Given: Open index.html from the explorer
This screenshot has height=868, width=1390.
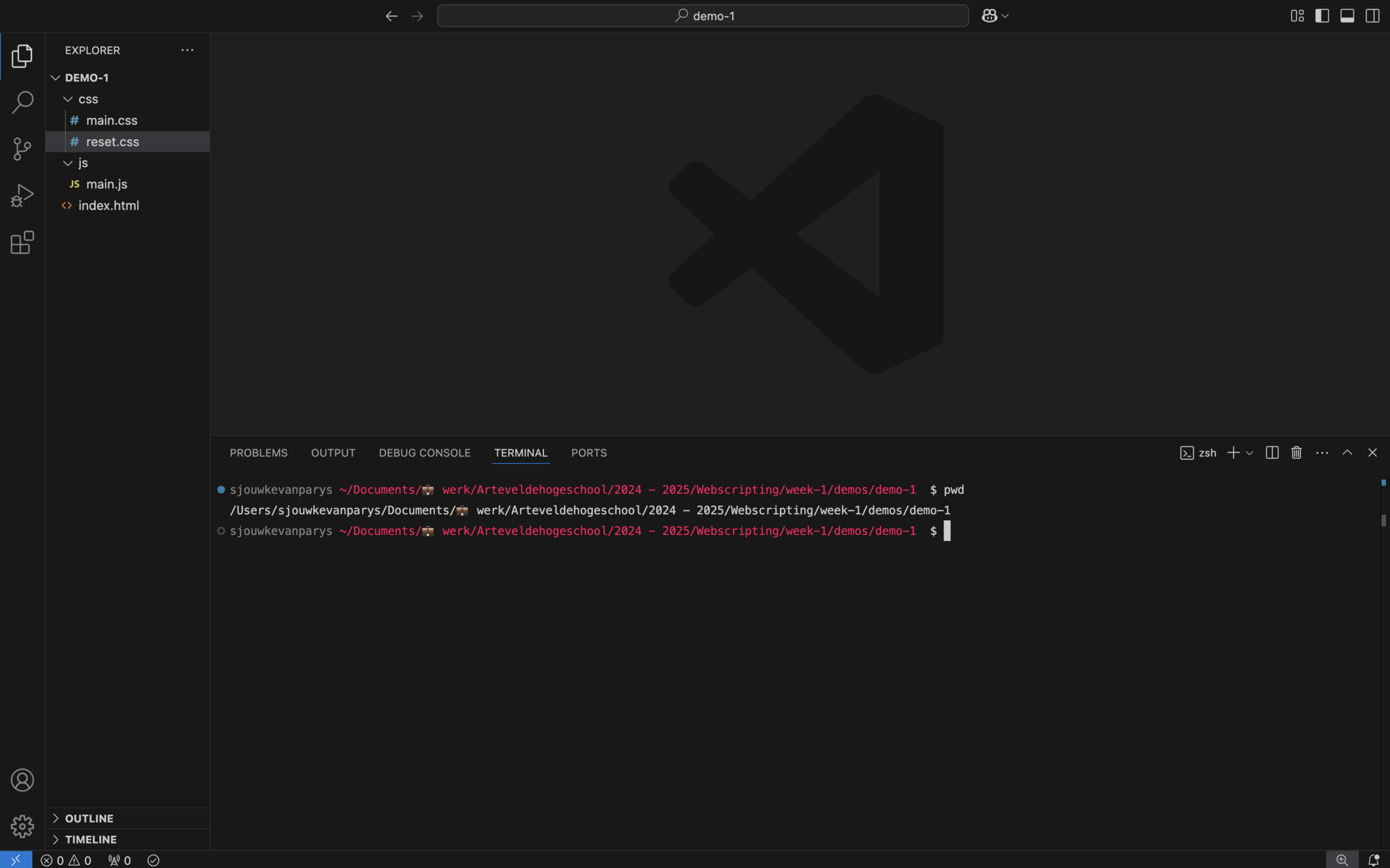Looking at the screenshot, I should pos(108,206).
